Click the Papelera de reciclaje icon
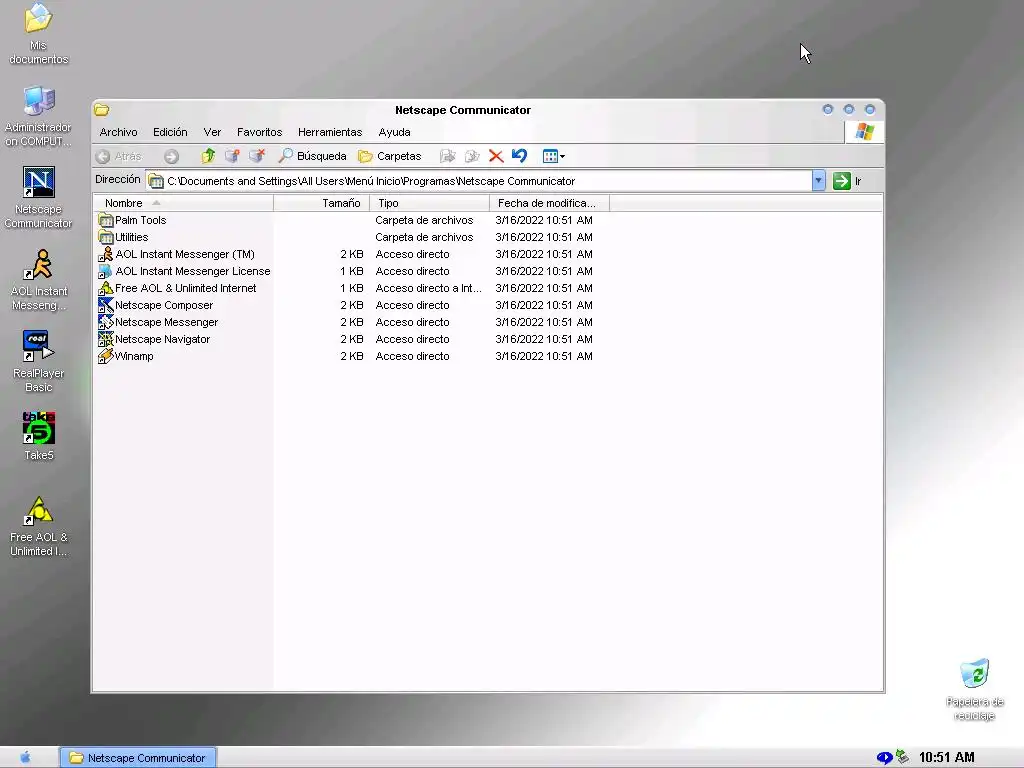Image resolution: width=1024 pixels, height=768 pixels. [974, 690]
